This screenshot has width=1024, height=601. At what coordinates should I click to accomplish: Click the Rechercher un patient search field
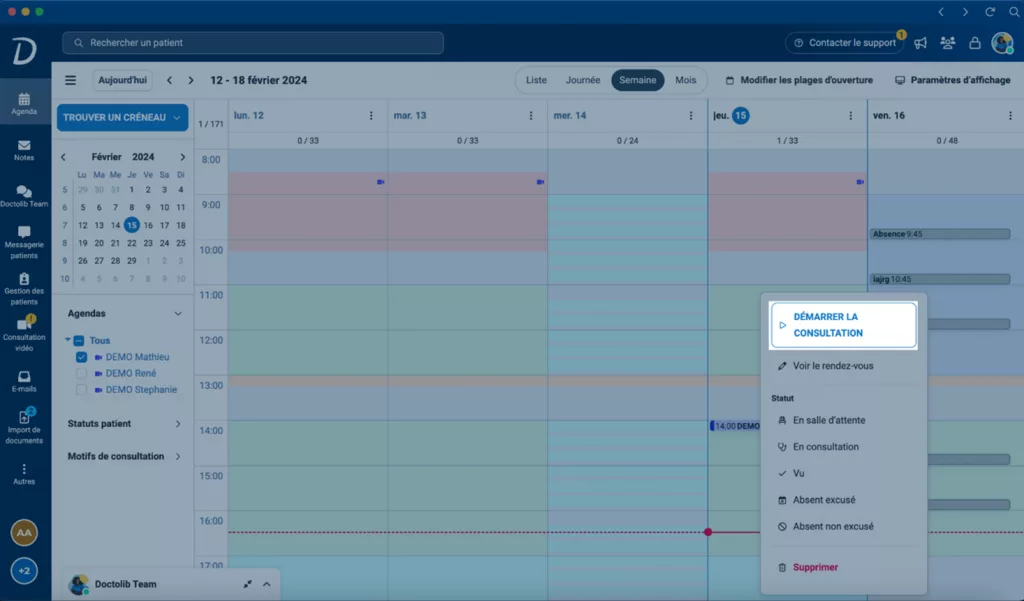pyautogui.click(x=253, y=43)
